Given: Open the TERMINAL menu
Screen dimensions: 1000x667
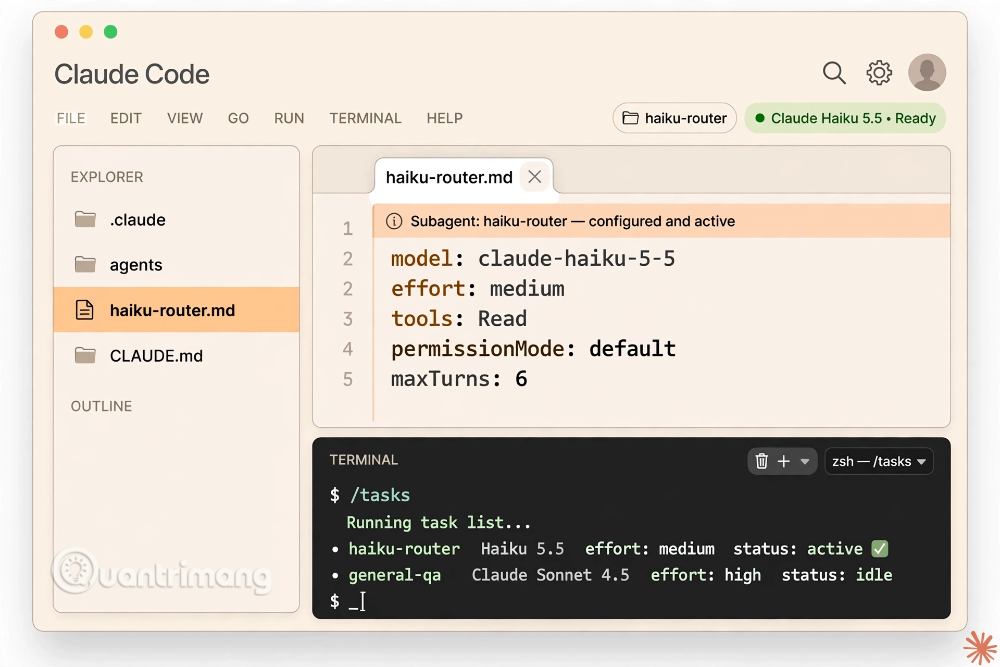Looking at the screenshot, I should coord(365,118).
